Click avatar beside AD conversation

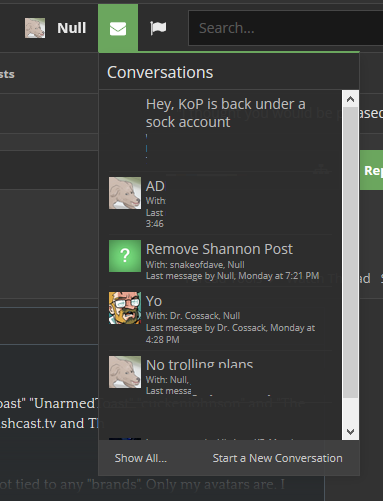pos(125,193)
